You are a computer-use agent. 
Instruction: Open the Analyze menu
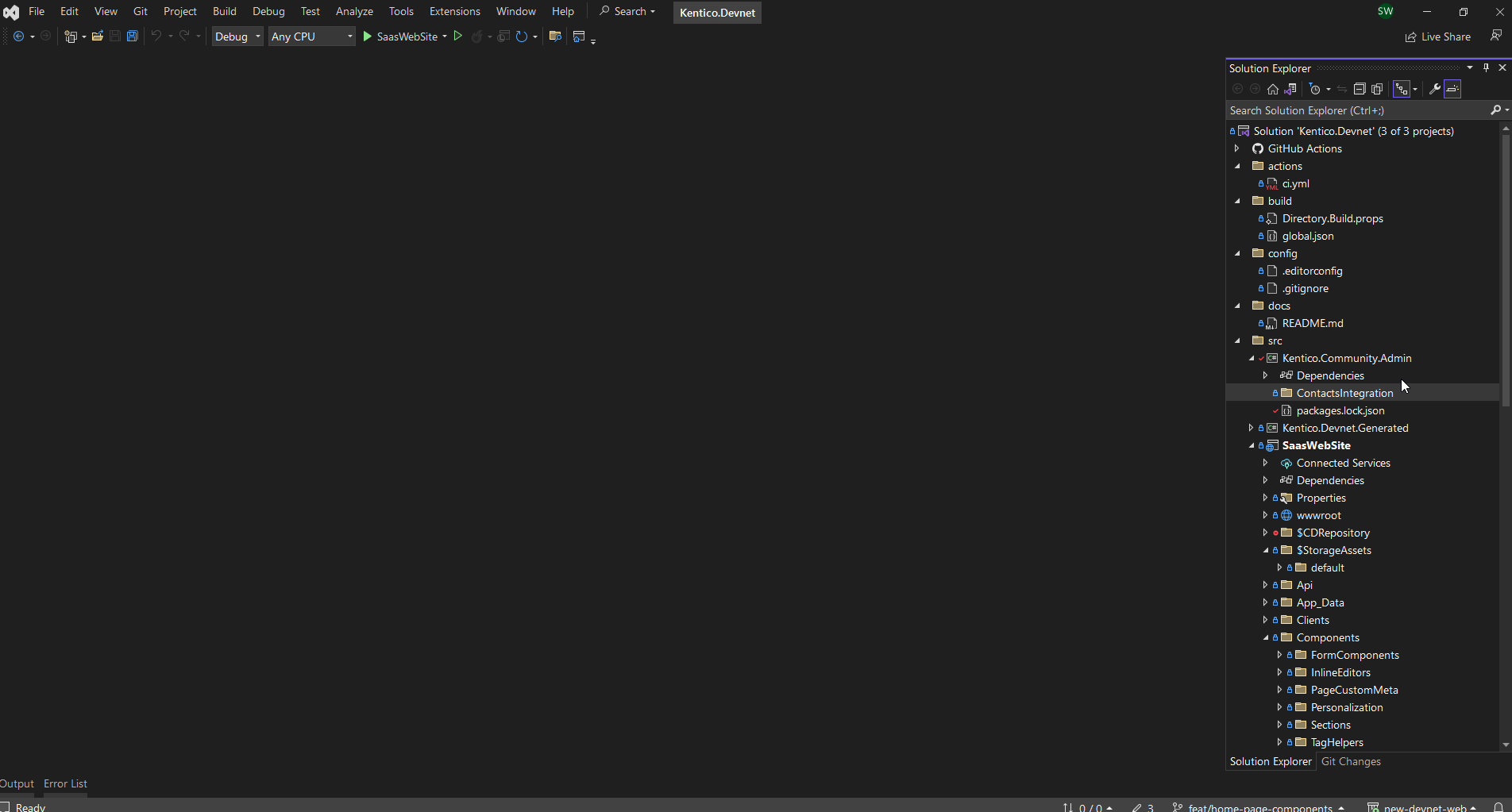(x=354, y=11)
